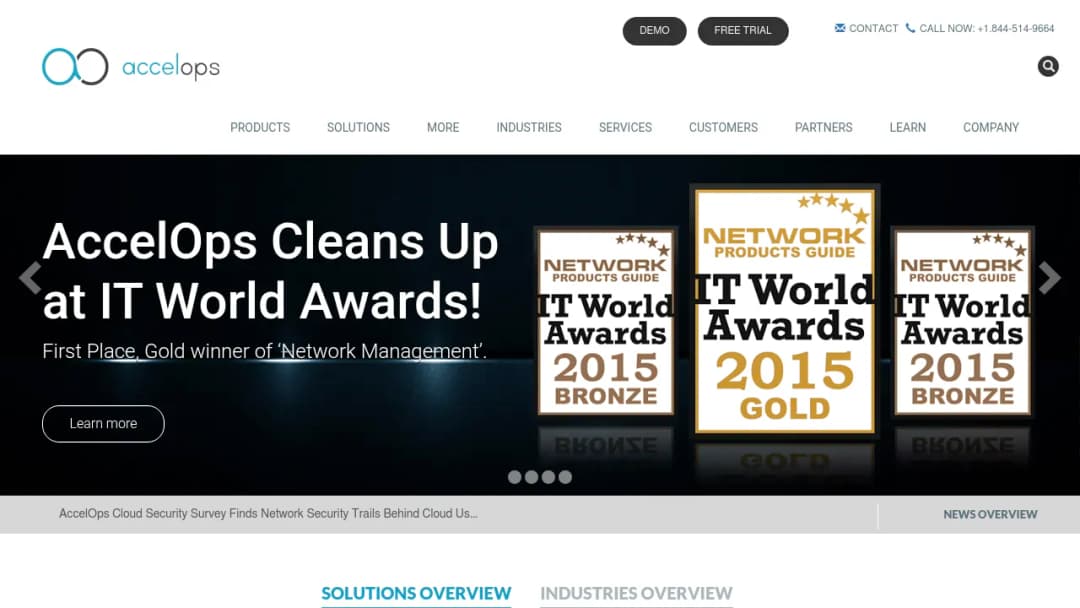
Task: Open the Services menu
Action: 625,127
